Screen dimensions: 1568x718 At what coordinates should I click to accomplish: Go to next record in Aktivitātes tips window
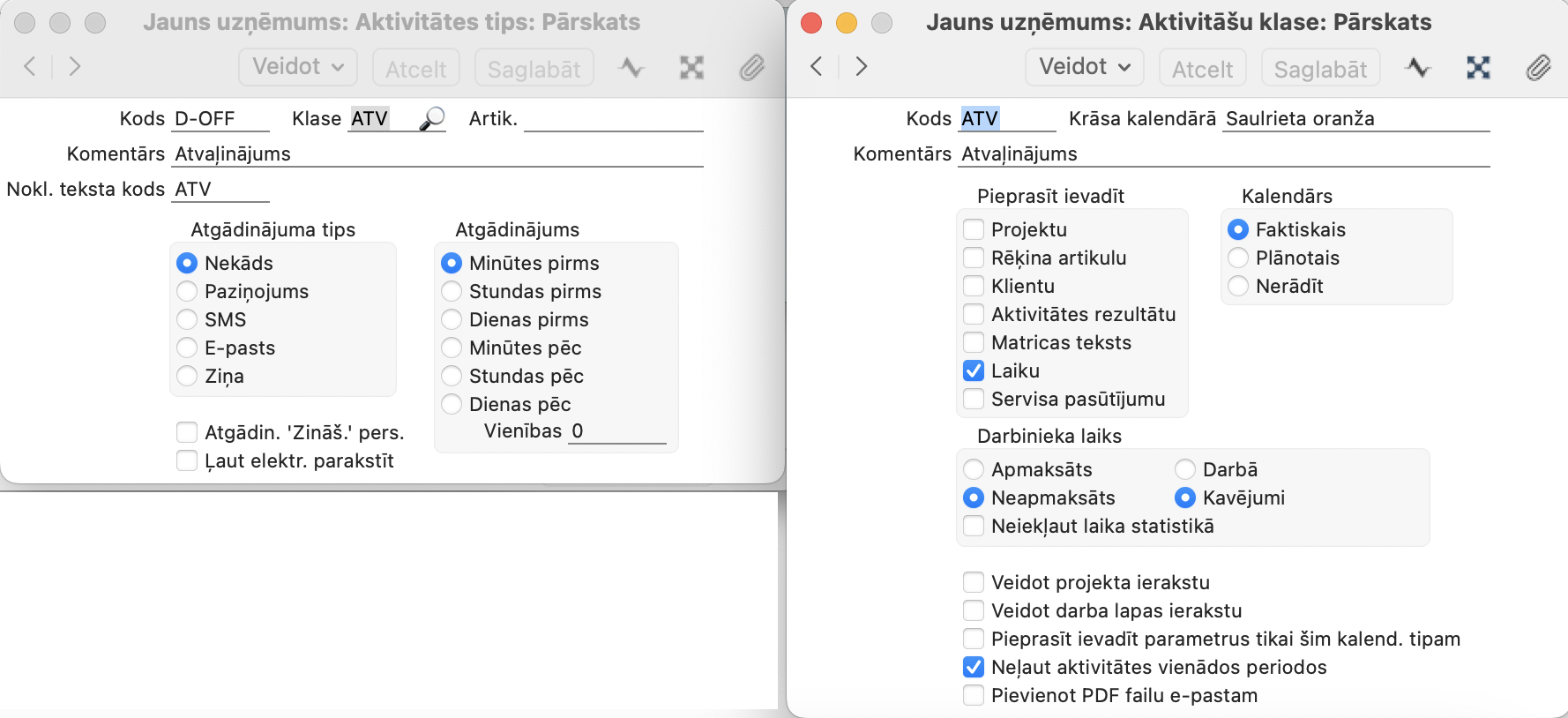click(x=75, y=66)
